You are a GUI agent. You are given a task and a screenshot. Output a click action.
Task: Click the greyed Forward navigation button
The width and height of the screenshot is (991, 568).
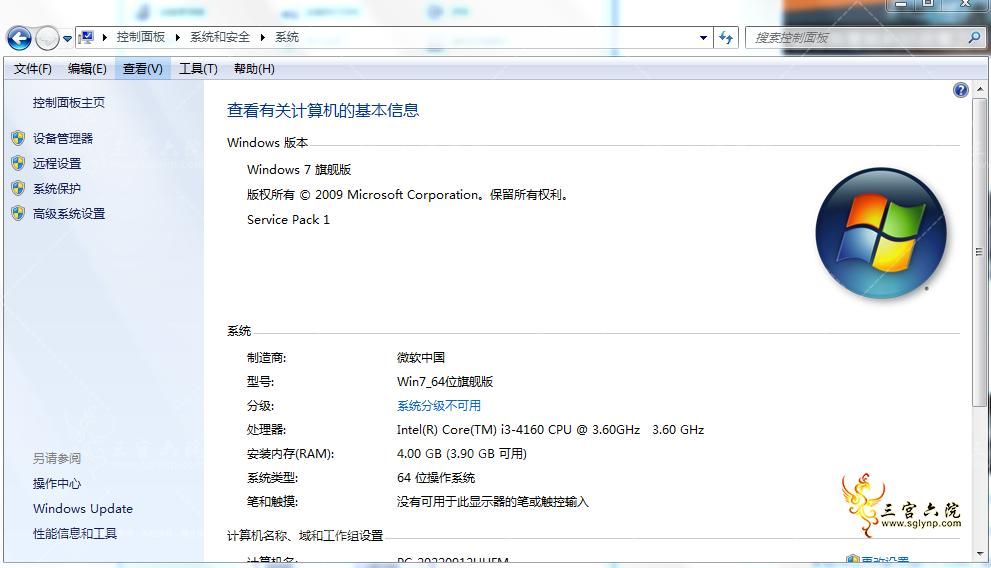click(47, 39)
